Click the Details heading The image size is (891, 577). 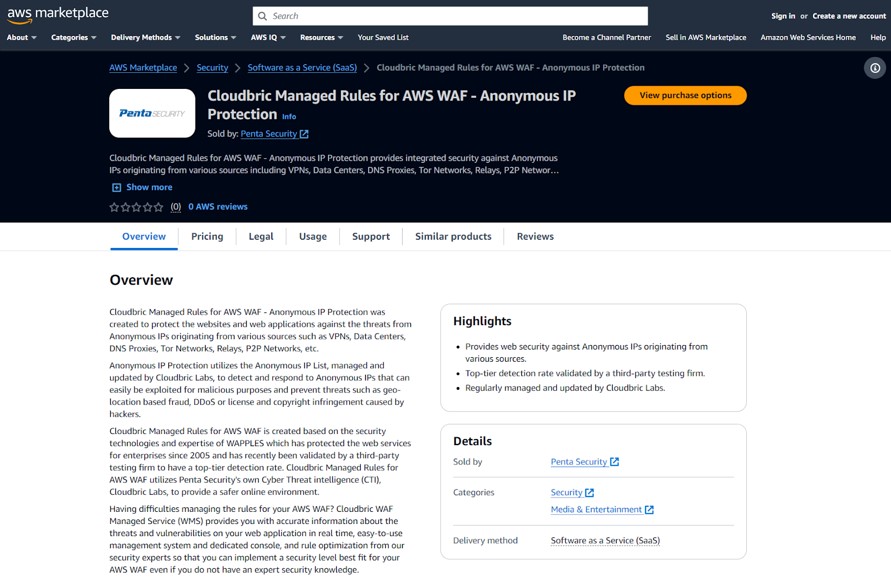[x=472, y=441]
